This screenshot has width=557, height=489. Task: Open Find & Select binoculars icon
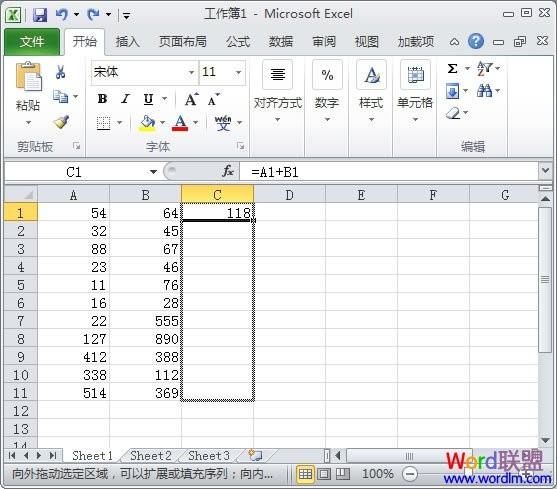click(485, 91)
